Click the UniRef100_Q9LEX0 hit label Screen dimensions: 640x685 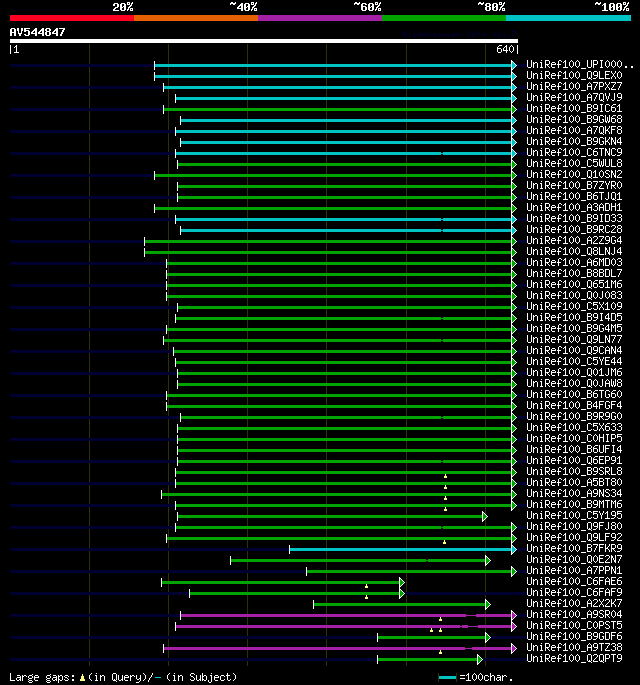pyautogui.click(x=574, y=76)
